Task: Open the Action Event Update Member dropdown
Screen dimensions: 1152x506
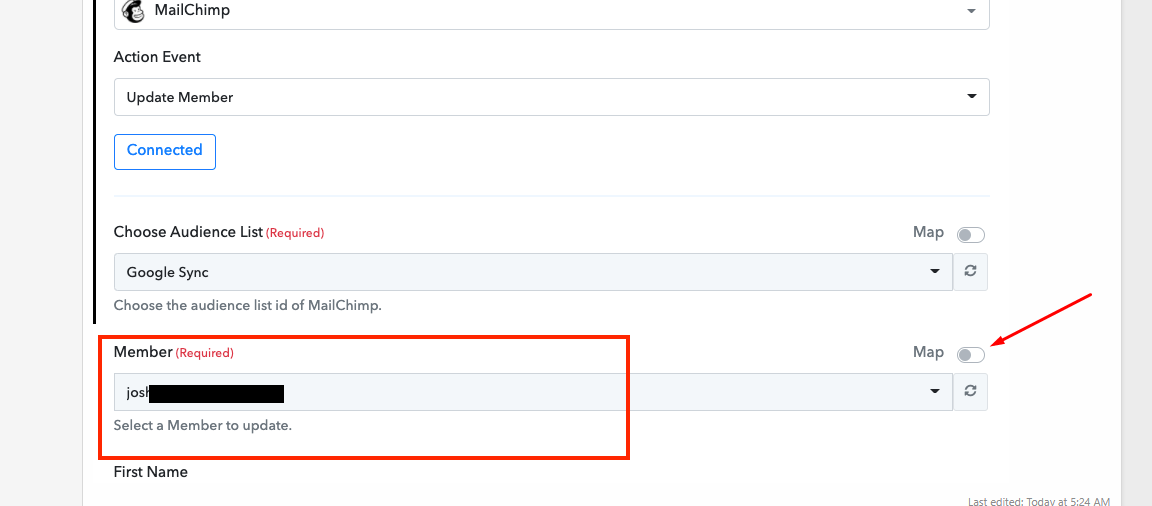Action: pyautogui.click(x=552, y=97)
